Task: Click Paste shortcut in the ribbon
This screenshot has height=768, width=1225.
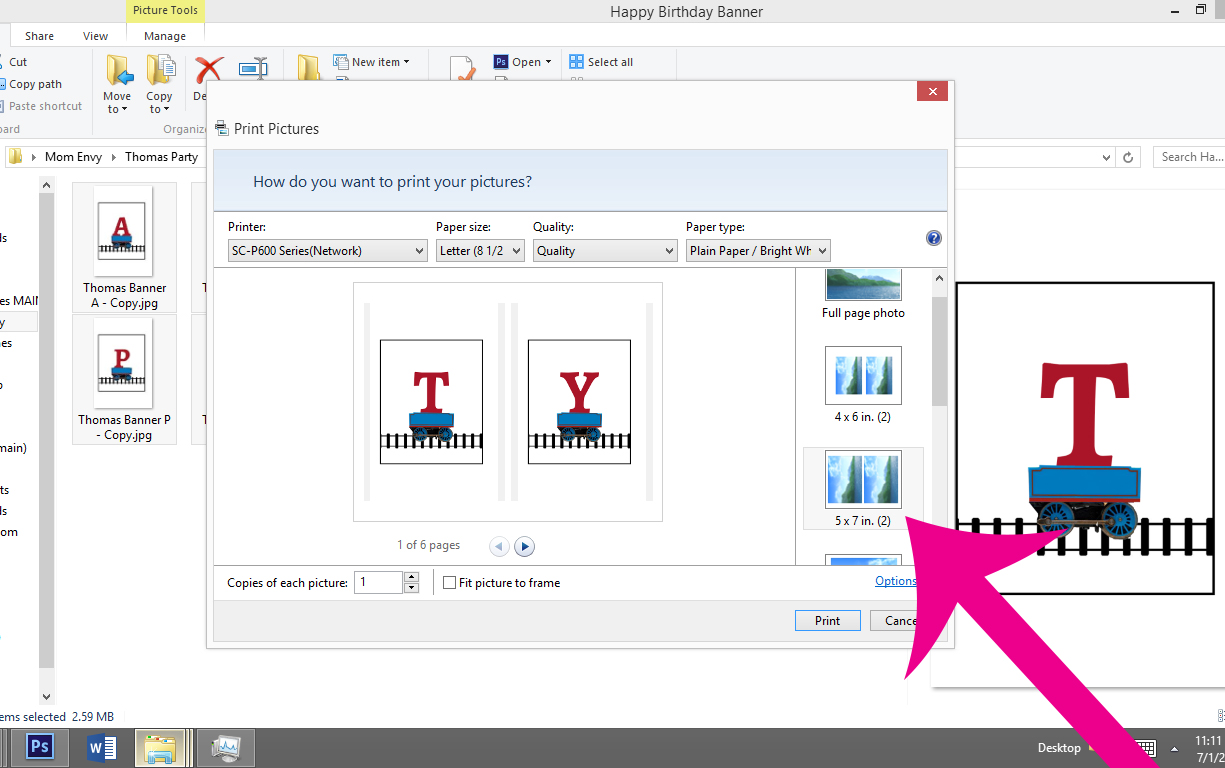Action: tap(45, 106)
